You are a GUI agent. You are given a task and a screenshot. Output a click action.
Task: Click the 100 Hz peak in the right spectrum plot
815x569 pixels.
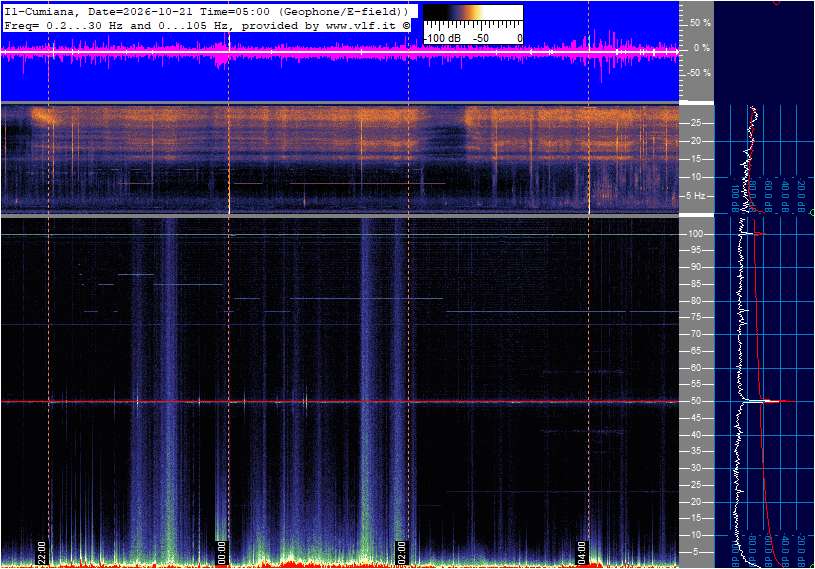pos(754,234)
